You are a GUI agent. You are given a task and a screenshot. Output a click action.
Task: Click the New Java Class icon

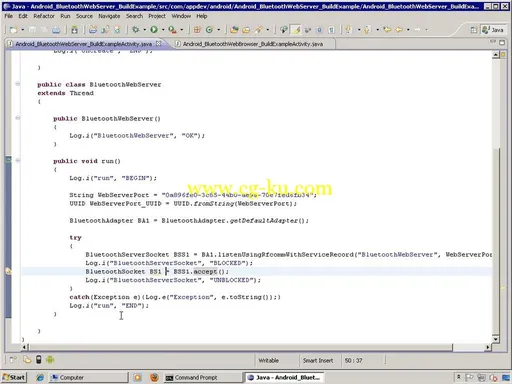(209, 30)
